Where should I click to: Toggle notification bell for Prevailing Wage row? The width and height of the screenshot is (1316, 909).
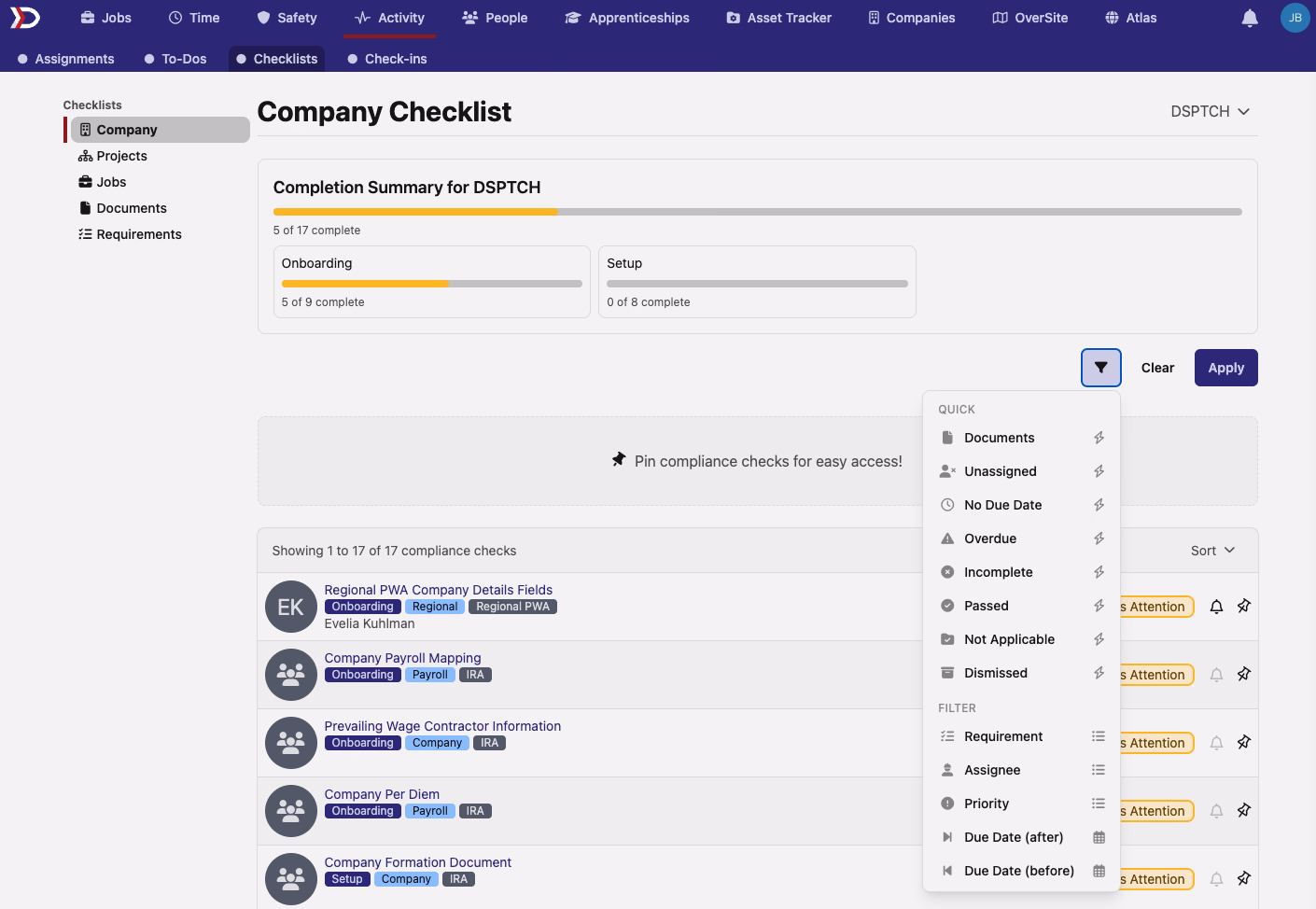pyautogui.click(x=1216, y=743)
